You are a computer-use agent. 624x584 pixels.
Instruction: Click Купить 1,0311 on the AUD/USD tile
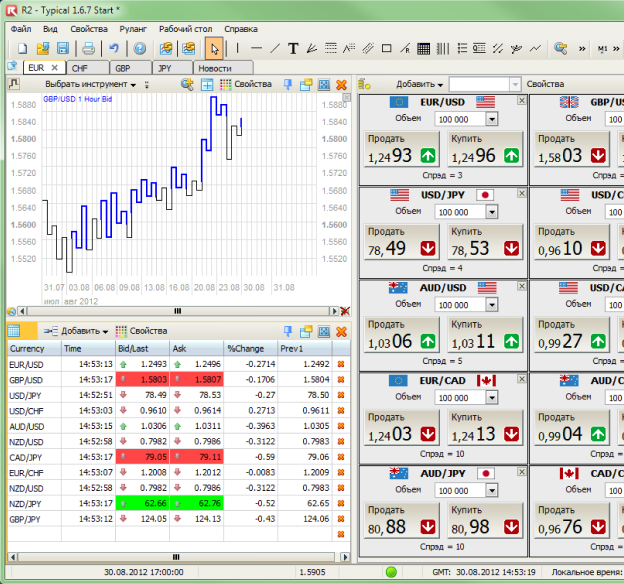[x=485, y=334]
